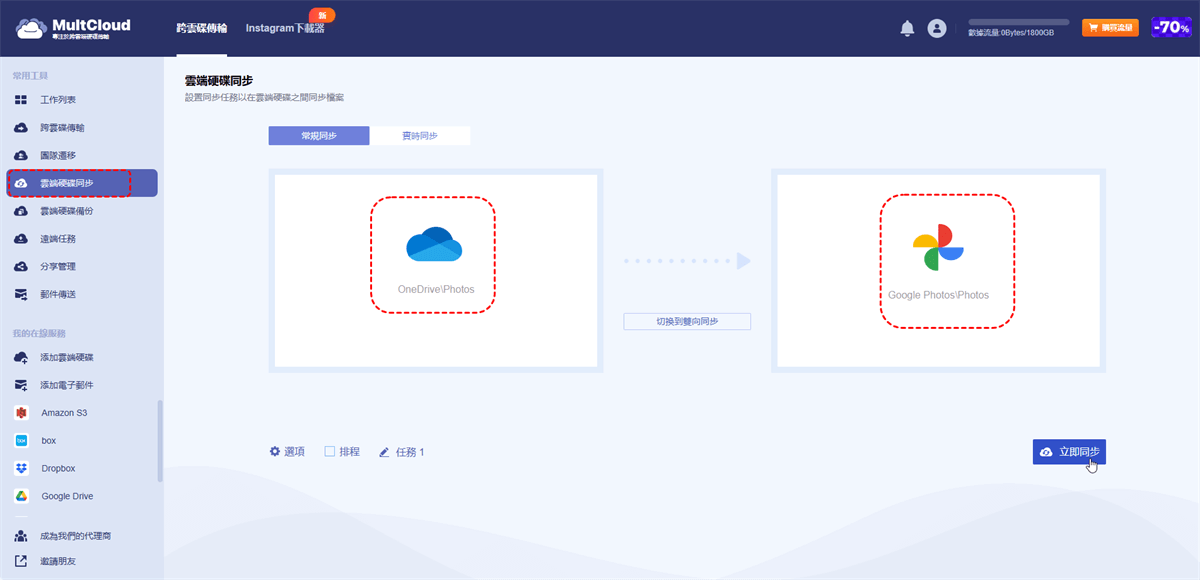Select the 常規同步 tab

click(319, 136)
